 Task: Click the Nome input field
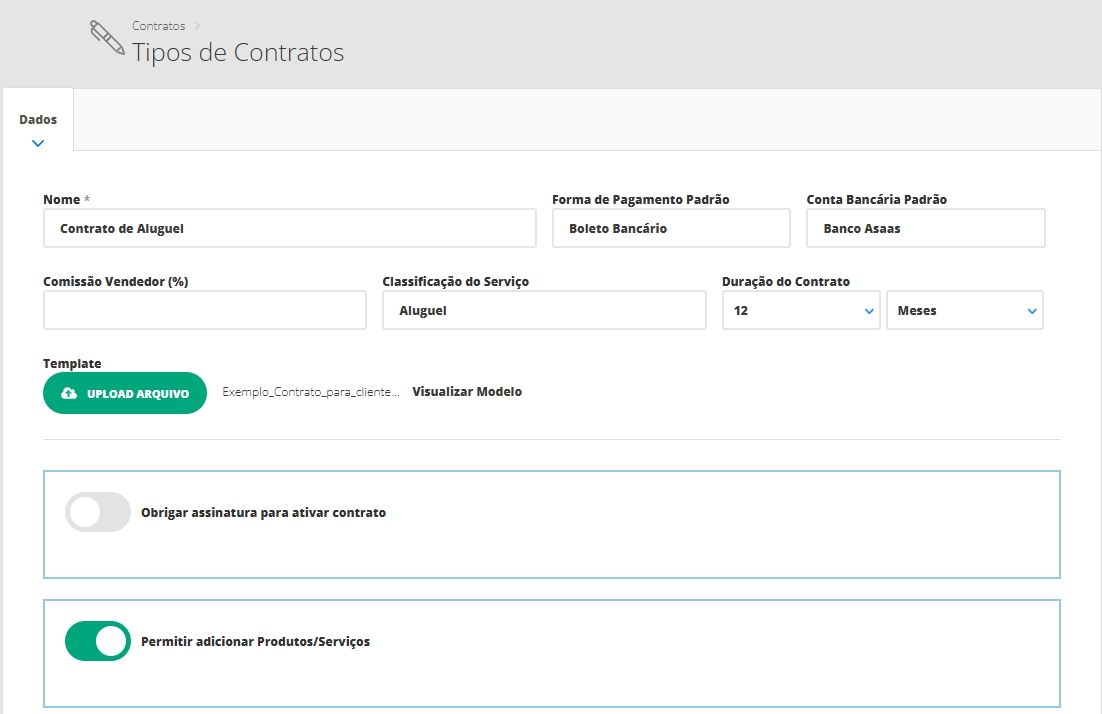click(290, 228)
